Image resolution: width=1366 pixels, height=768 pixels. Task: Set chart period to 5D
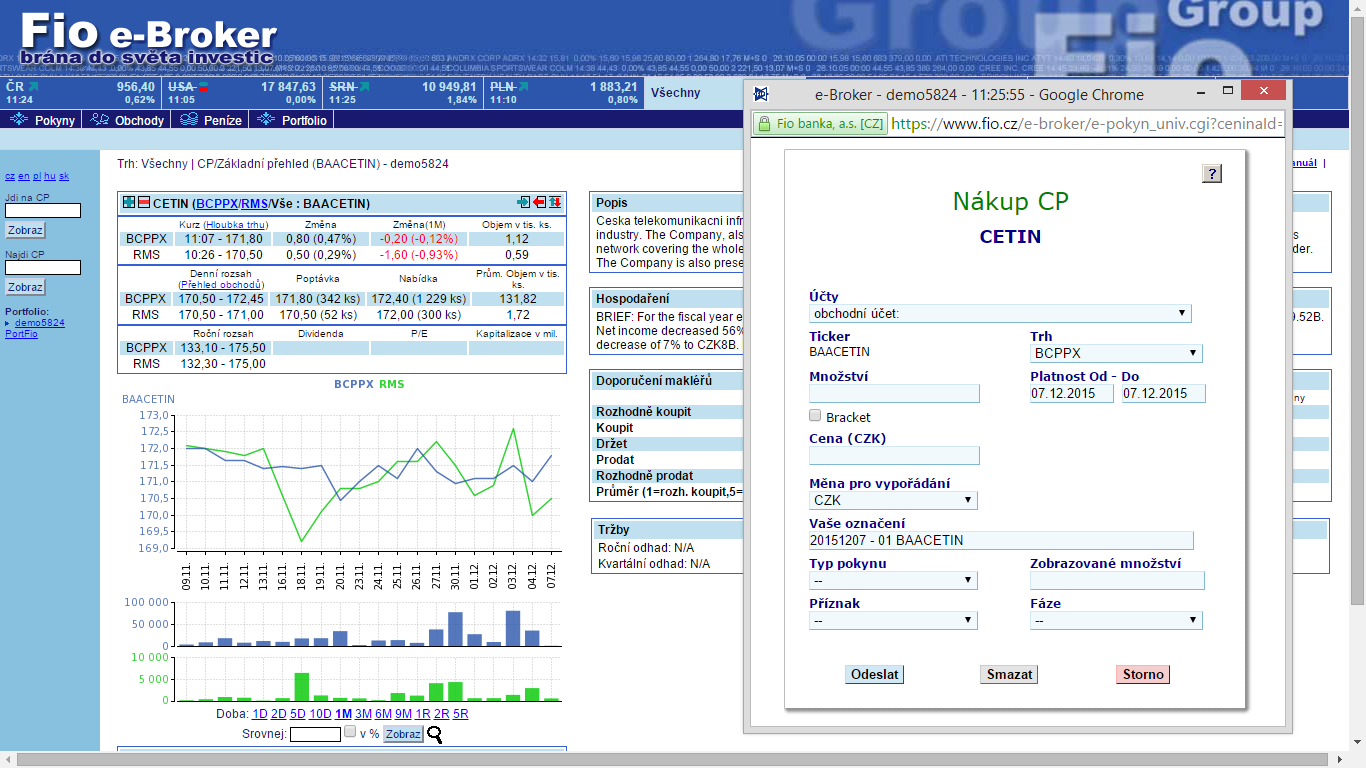pyautogui.click(x=297, y=714)
